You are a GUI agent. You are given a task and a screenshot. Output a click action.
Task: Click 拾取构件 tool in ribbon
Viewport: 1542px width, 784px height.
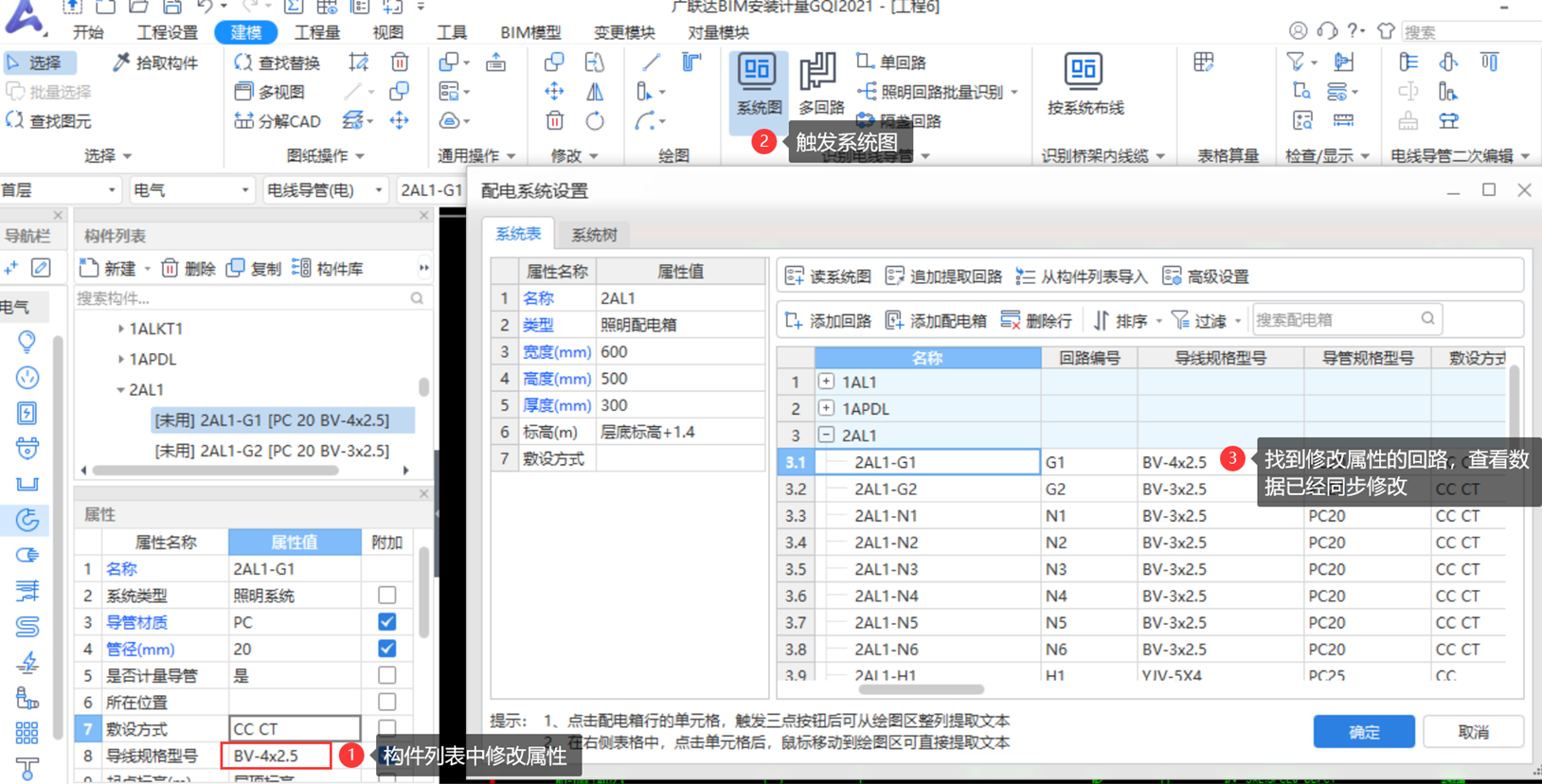(155, 62)
